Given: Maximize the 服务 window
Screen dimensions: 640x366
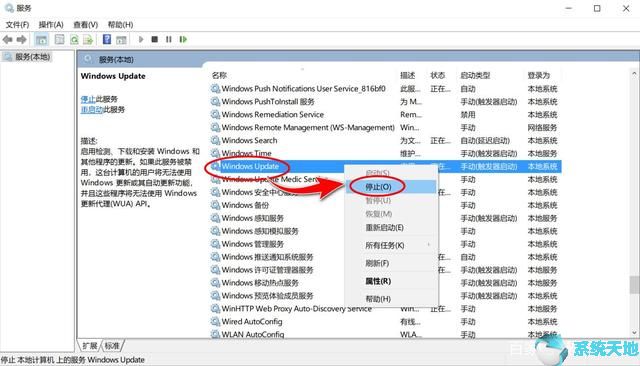Looking at the screenshot, I should coord(597,8).
